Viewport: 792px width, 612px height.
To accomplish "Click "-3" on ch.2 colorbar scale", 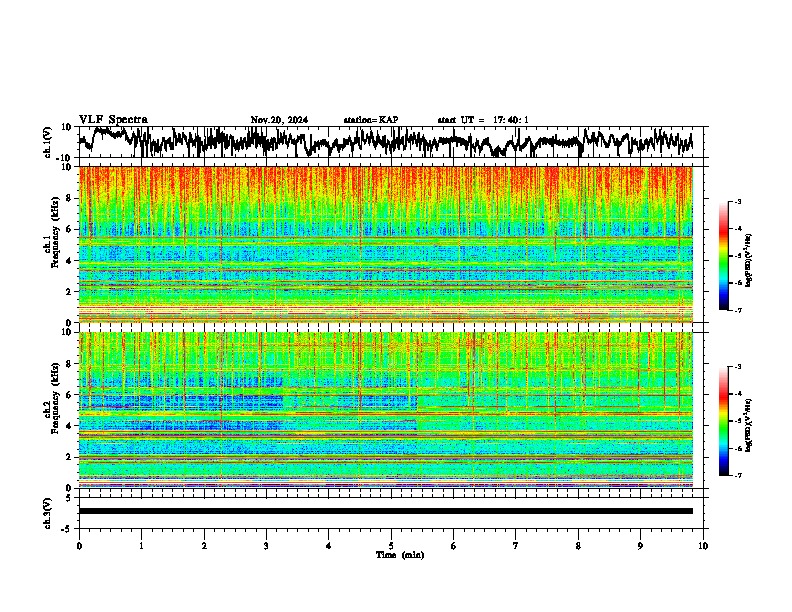I will point(737,367).
